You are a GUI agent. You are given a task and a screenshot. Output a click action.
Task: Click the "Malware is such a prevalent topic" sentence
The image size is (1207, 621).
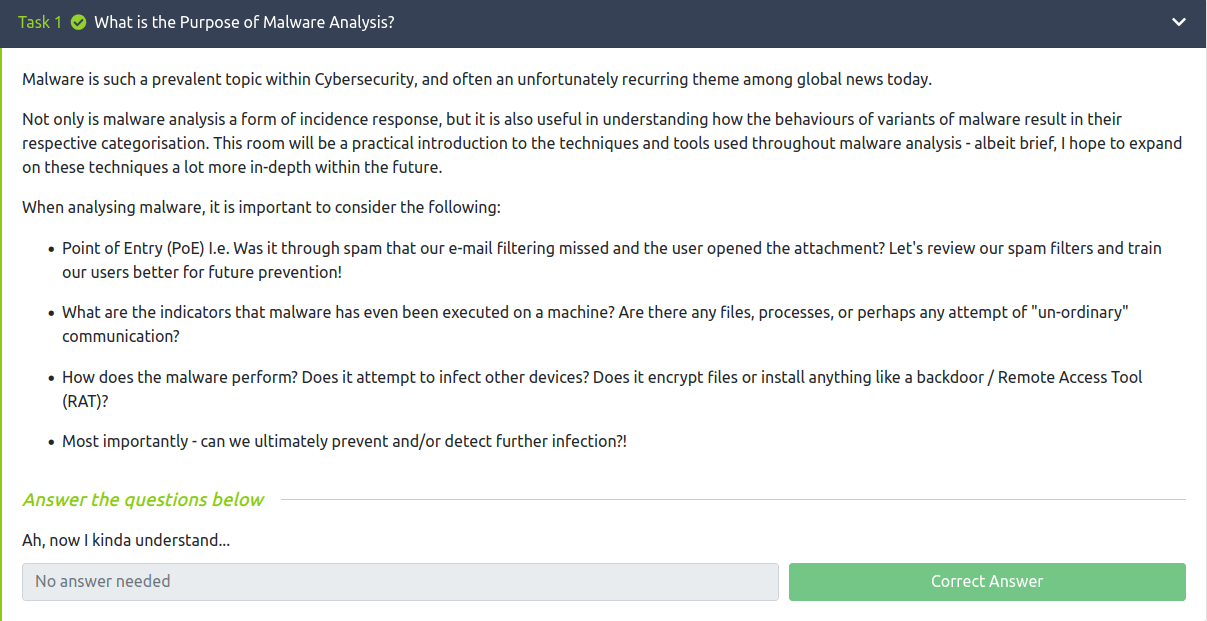(x=476, y=80)
